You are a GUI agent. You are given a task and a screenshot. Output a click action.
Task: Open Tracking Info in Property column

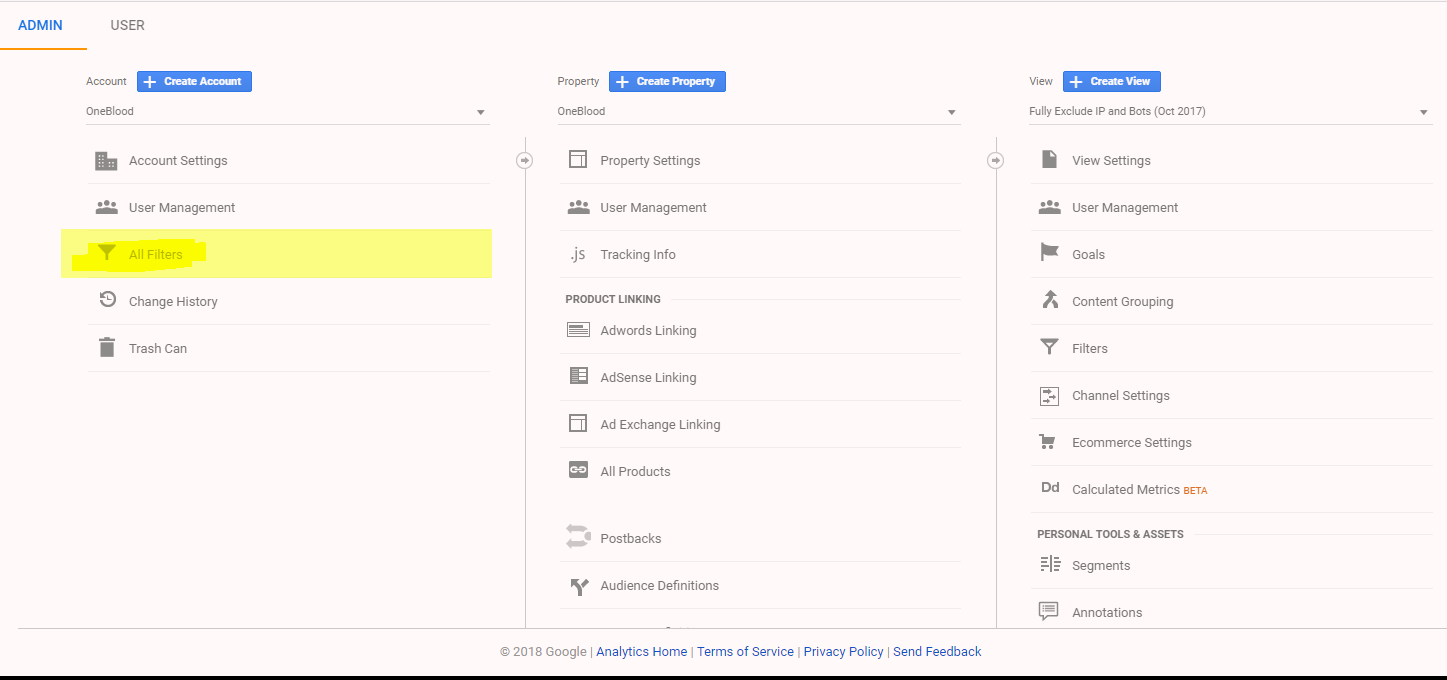tap(638, 255)
